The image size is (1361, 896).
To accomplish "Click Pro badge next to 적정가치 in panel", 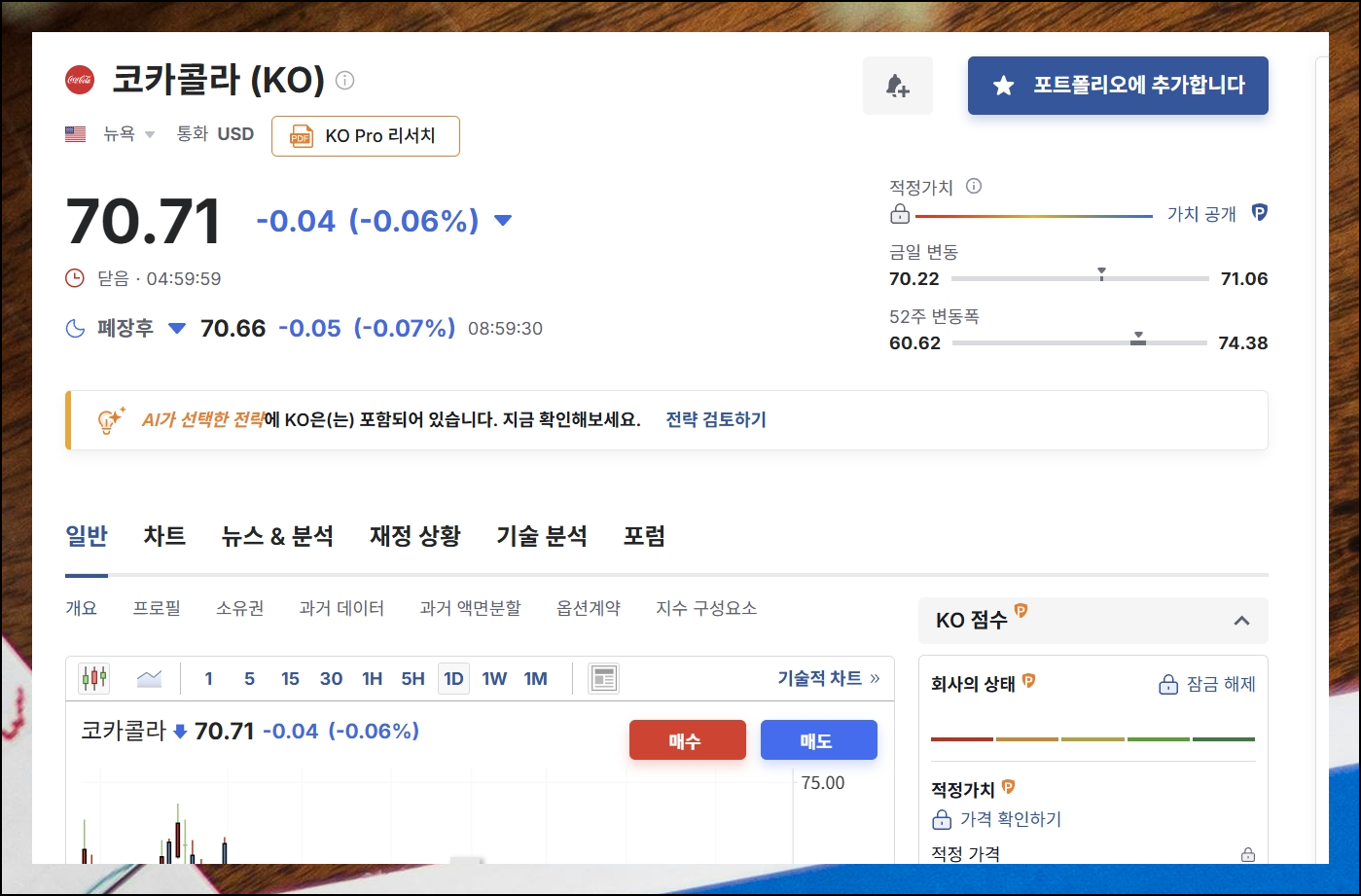I will click(x=1009, y=786).
